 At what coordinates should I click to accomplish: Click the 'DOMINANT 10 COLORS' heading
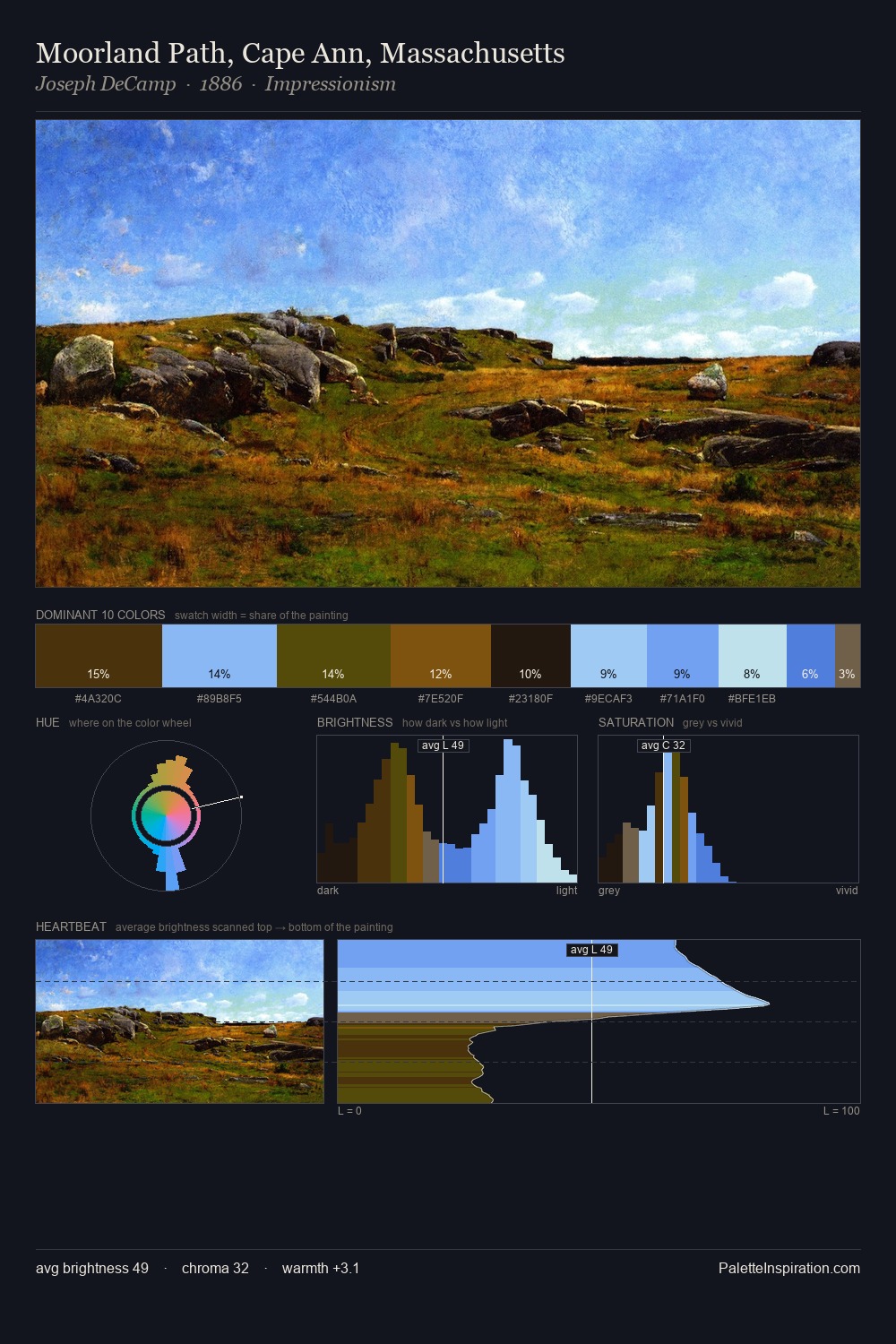100,615
